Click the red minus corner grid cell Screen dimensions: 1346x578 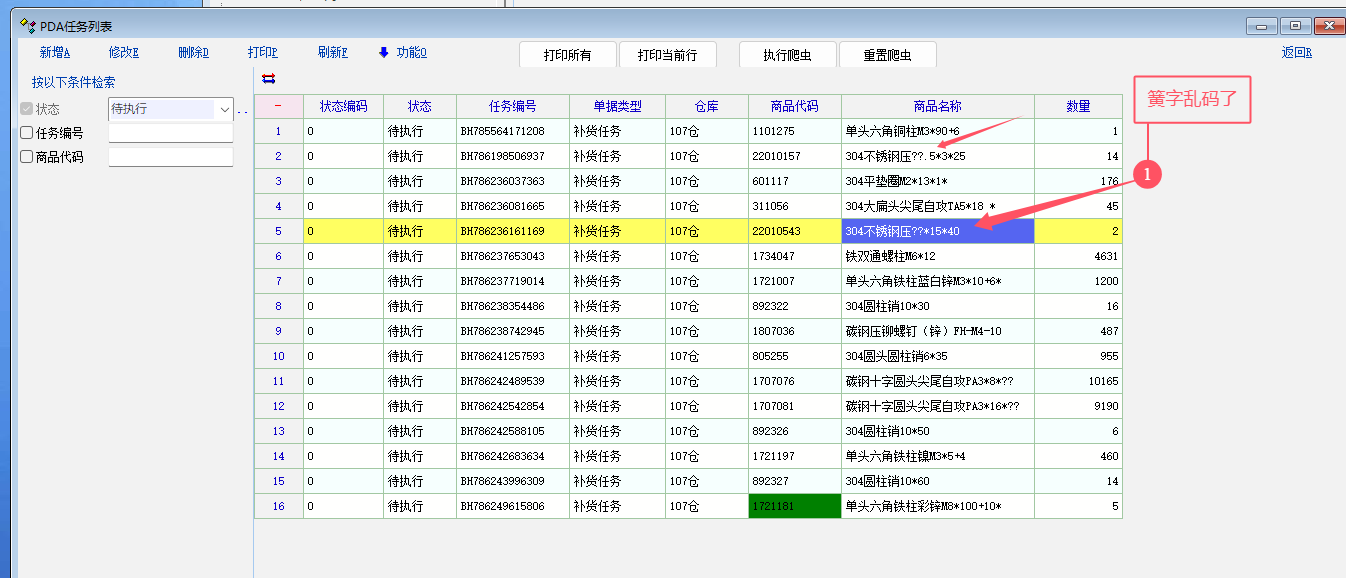tap(278, 106)
